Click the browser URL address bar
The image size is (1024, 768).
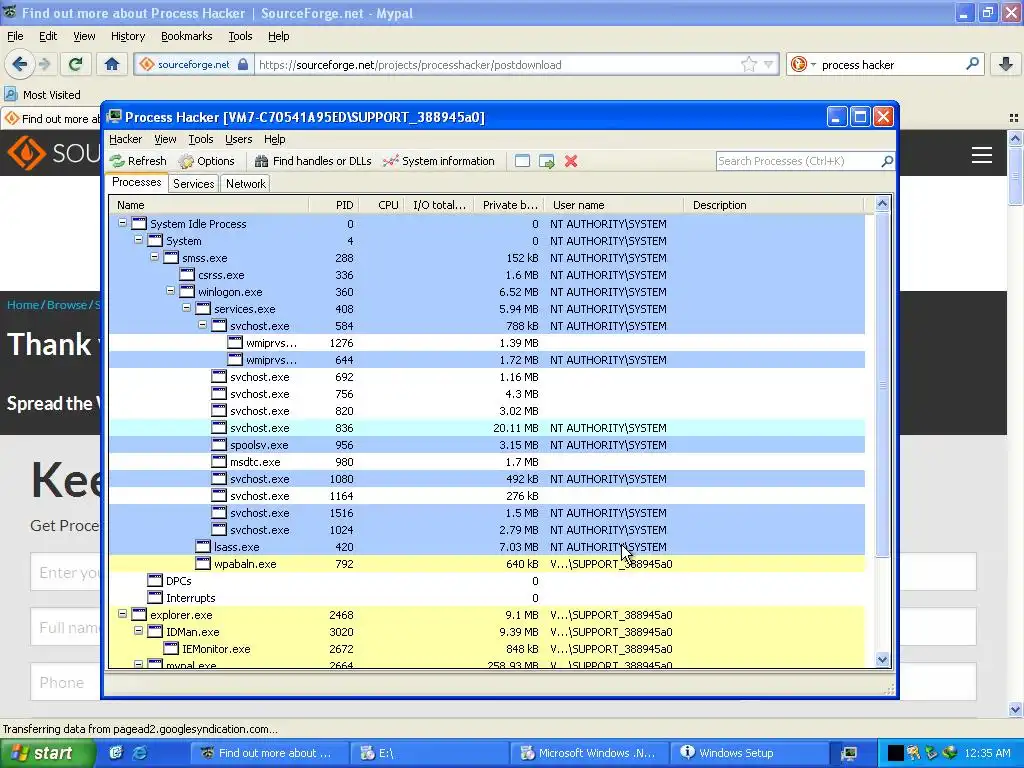tap(496, 64)
